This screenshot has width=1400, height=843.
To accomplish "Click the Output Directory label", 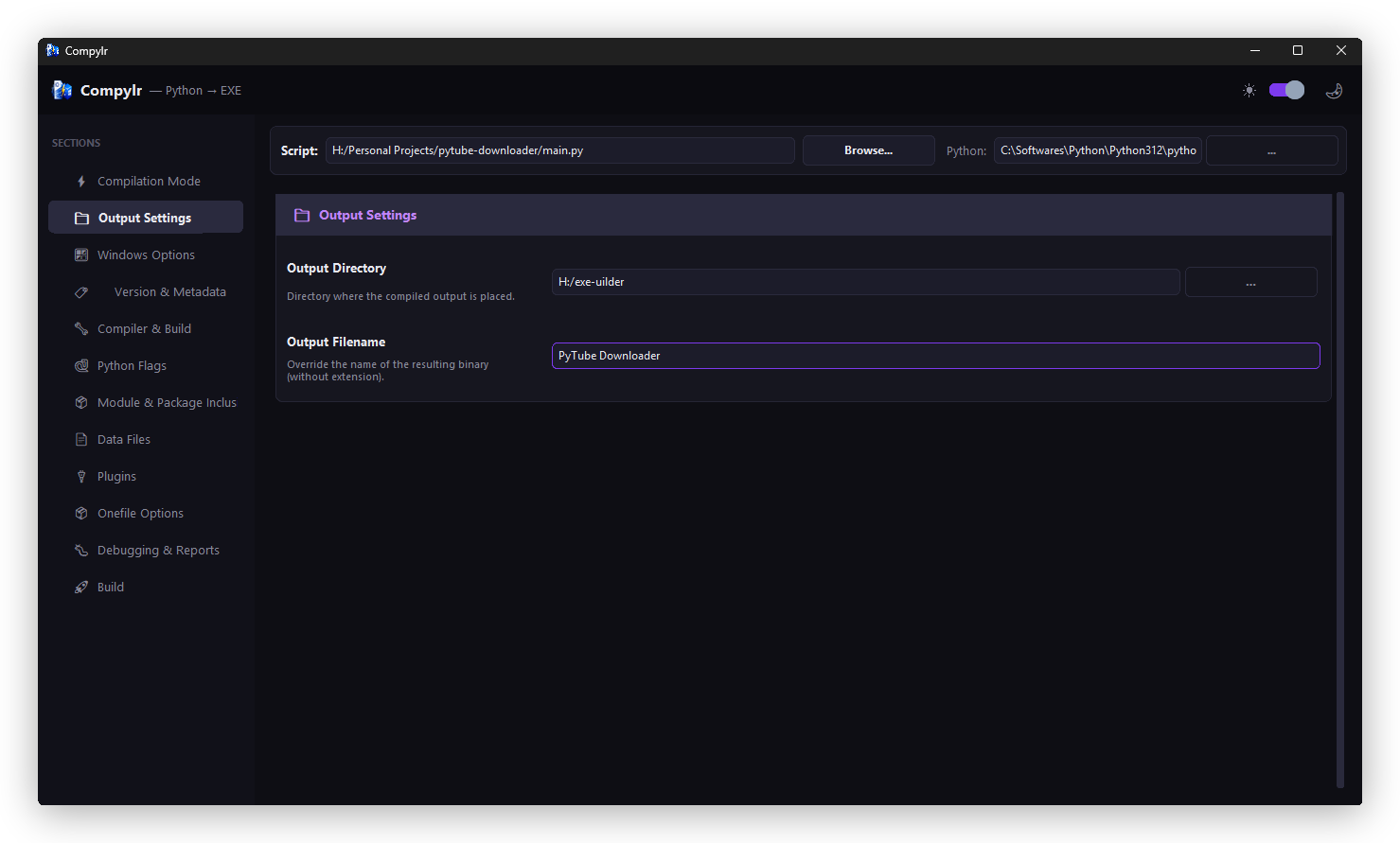I will tap(337, 269).
